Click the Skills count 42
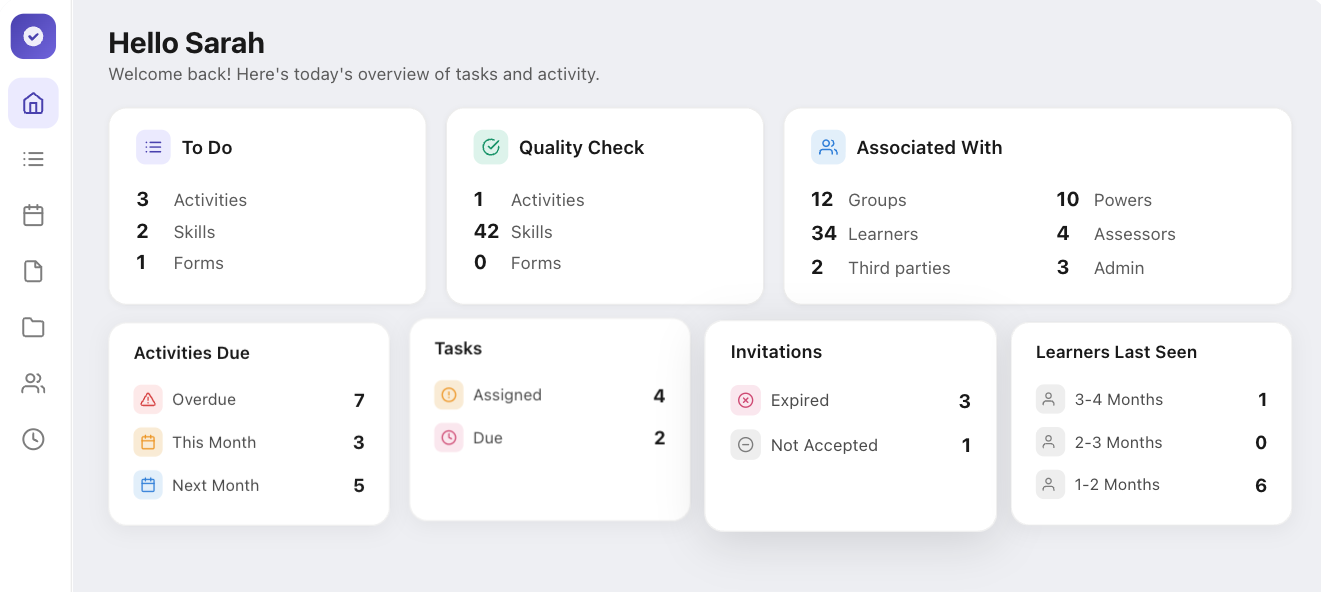The width and height of the screenshot is (1321, 592). click(486, 232)
